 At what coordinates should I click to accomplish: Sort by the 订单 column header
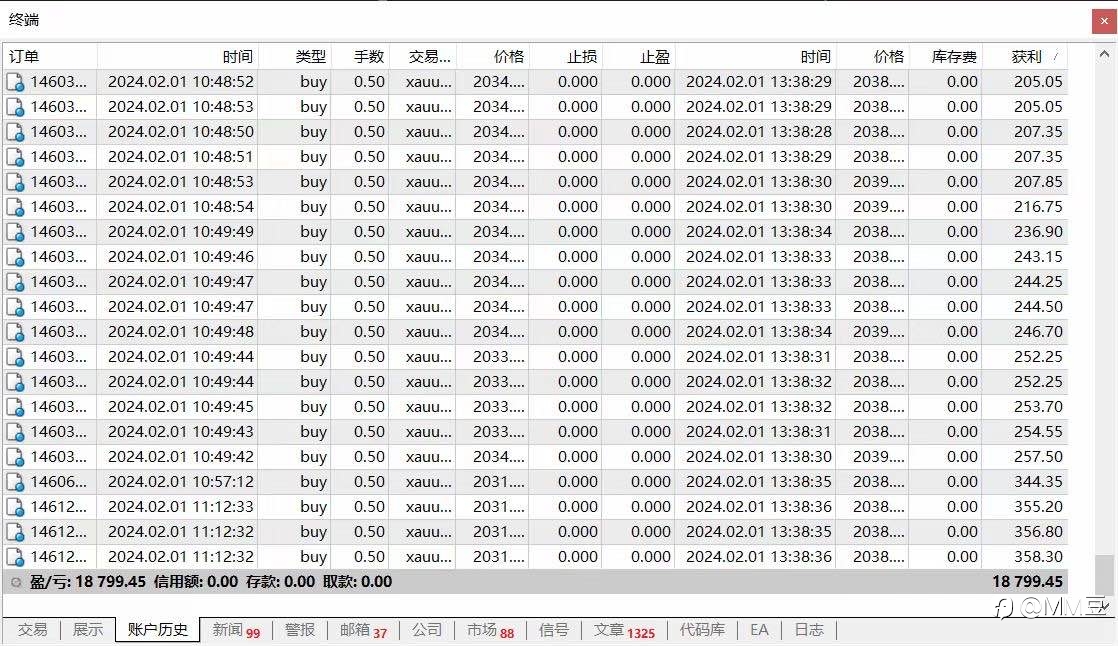pos(50,56)
